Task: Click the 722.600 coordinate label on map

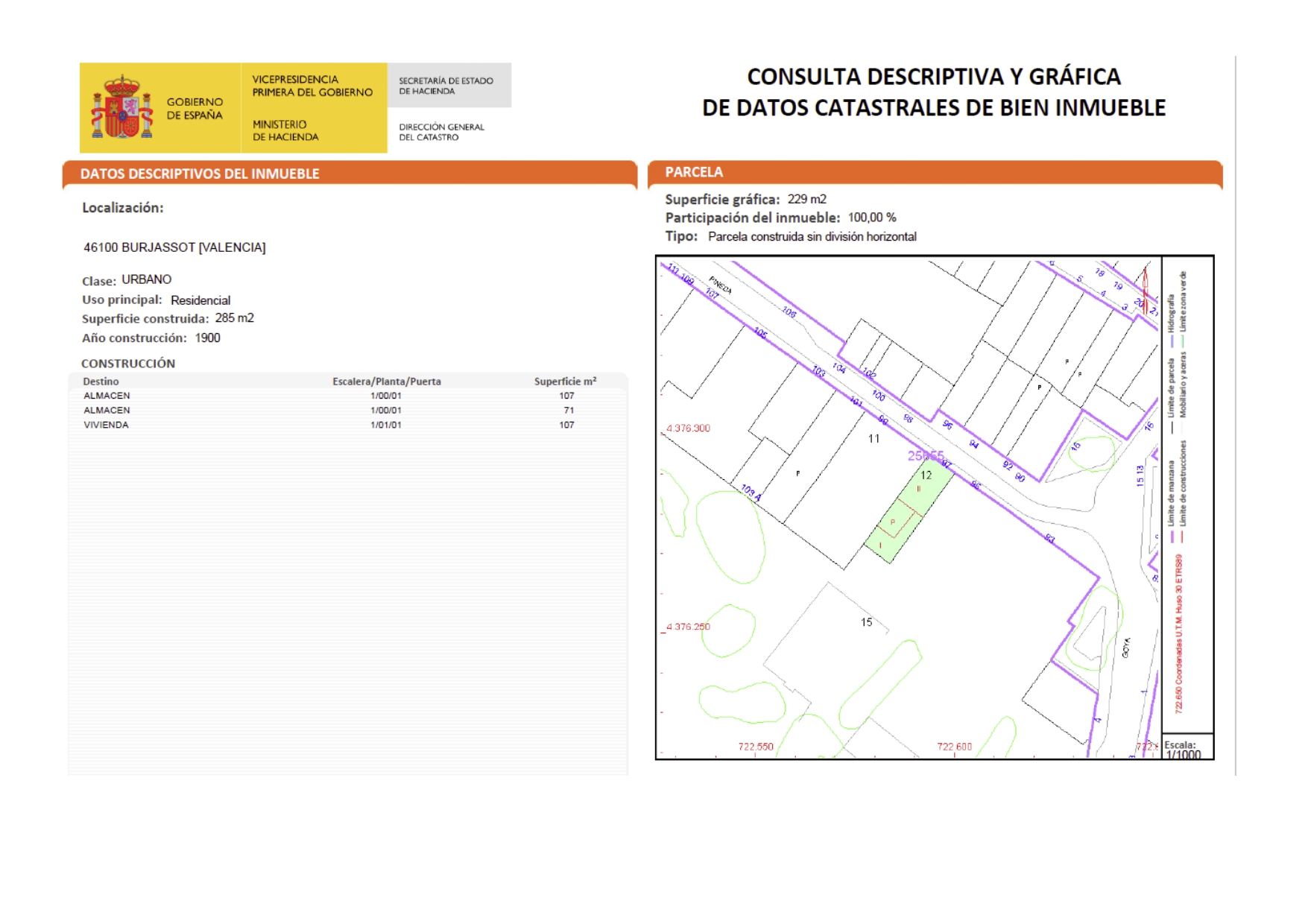Action: pos(954,747)
